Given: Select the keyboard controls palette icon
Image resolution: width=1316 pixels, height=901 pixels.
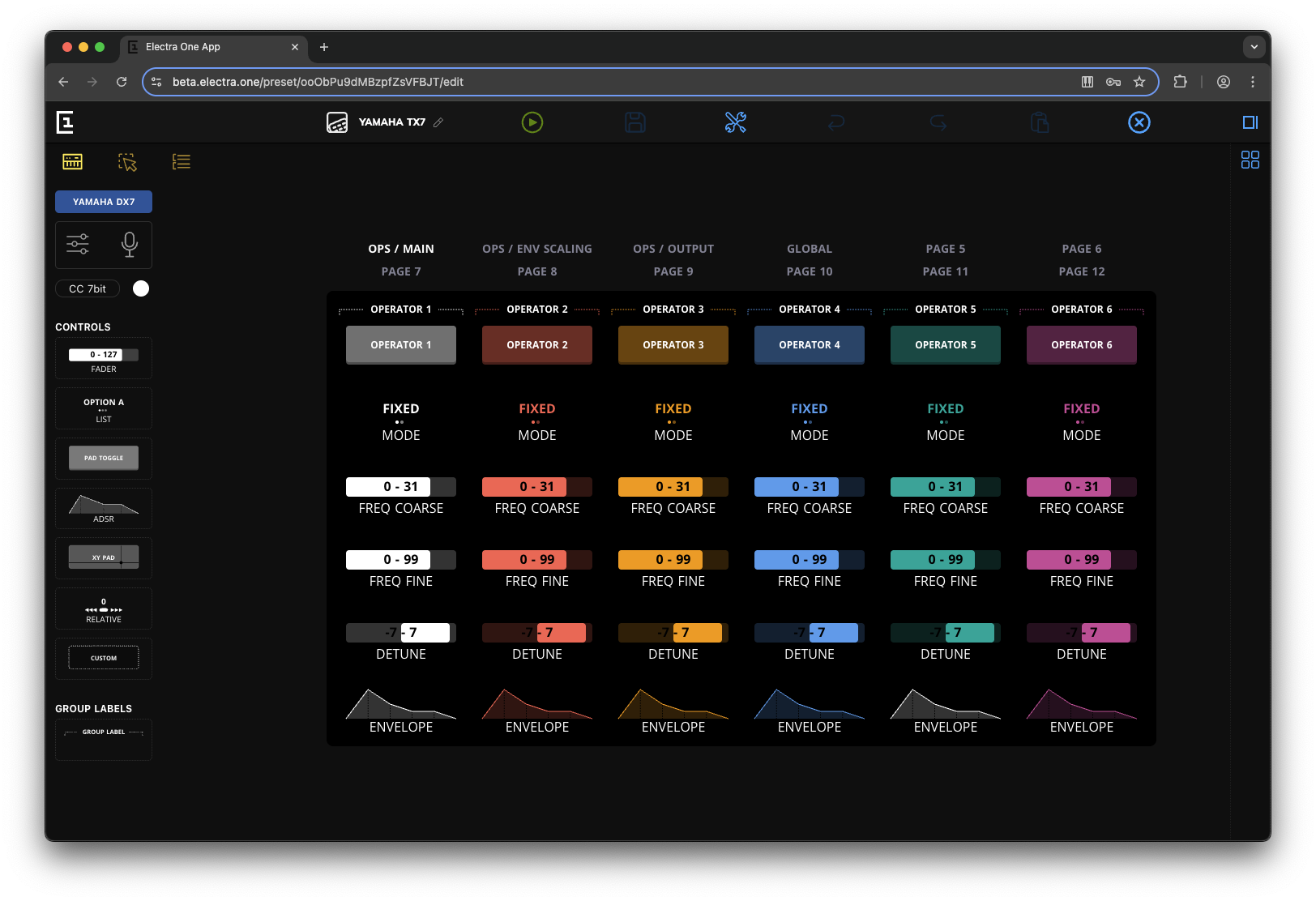Looking at the screenshot, I should tap(73, 161).
